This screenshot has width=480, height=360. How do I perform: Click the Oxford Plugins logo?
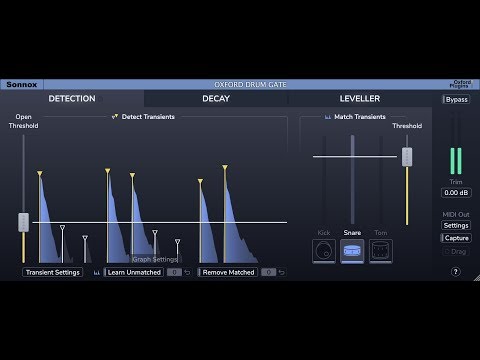pyautogui.click(x=460, y=84)
